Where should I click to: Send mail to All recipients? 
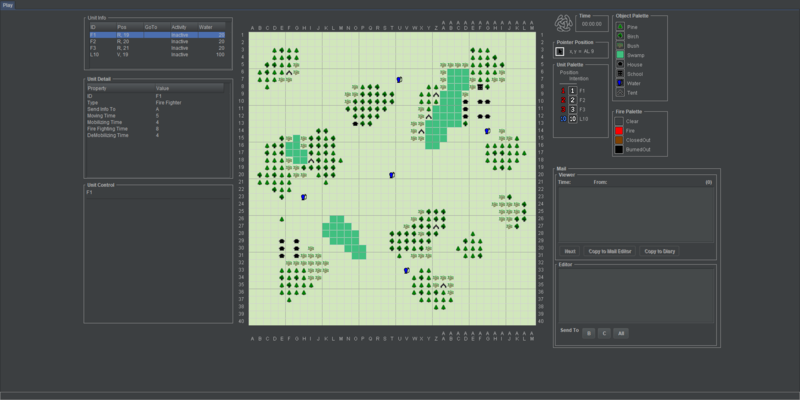pos(621,331)
